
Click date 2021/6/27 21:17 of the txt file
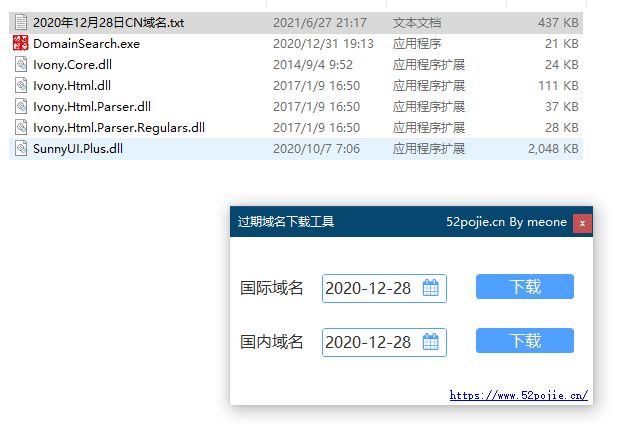(320, 22)
